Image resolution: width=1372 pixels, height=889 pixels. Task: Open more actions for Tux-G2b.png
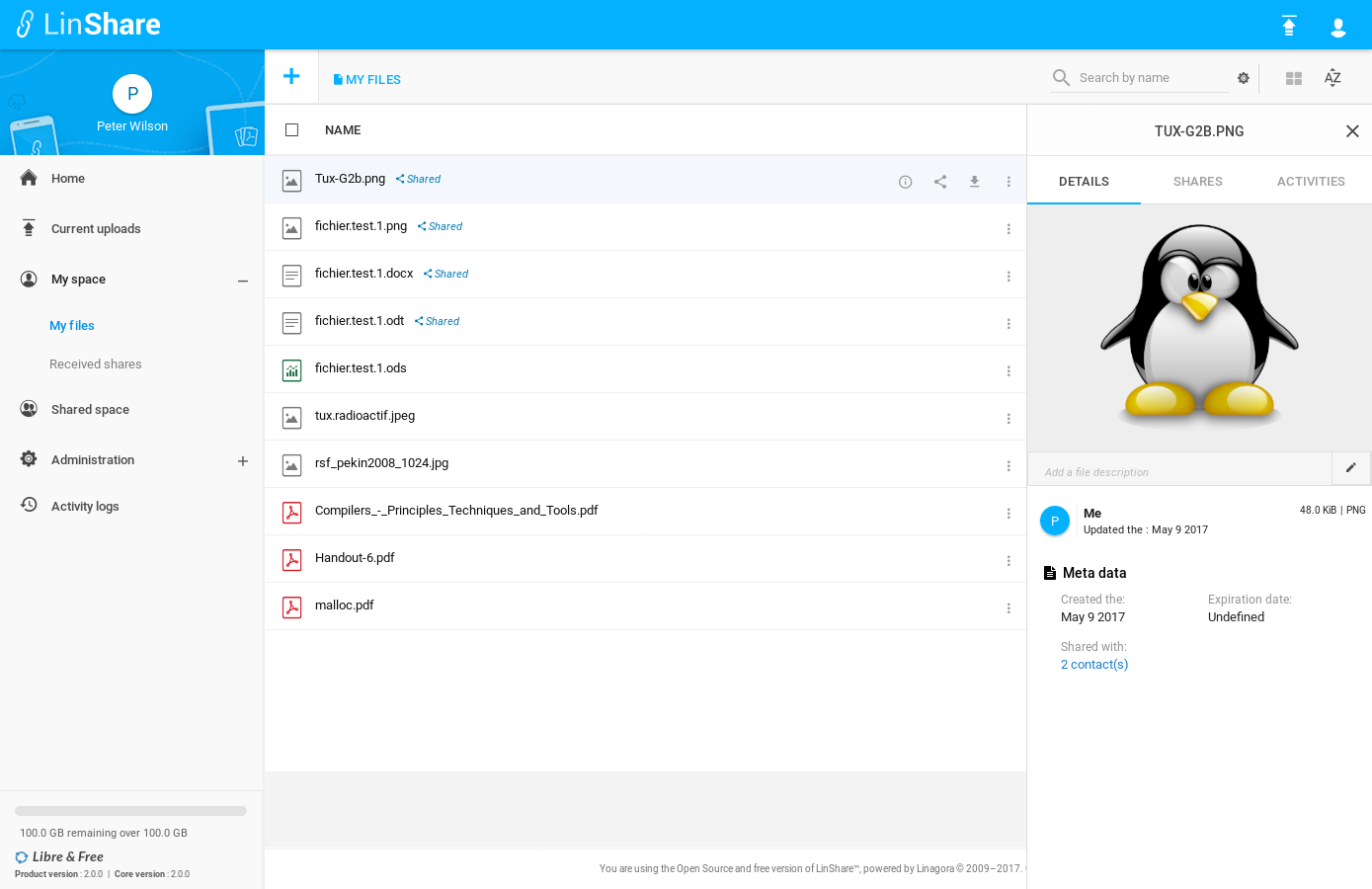point(1009,182)
